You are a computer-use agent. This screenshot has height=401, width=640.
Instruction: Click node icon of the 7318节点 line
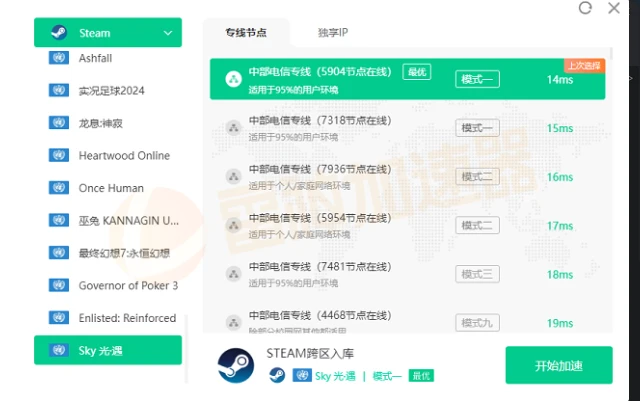(x=233, y=128)
